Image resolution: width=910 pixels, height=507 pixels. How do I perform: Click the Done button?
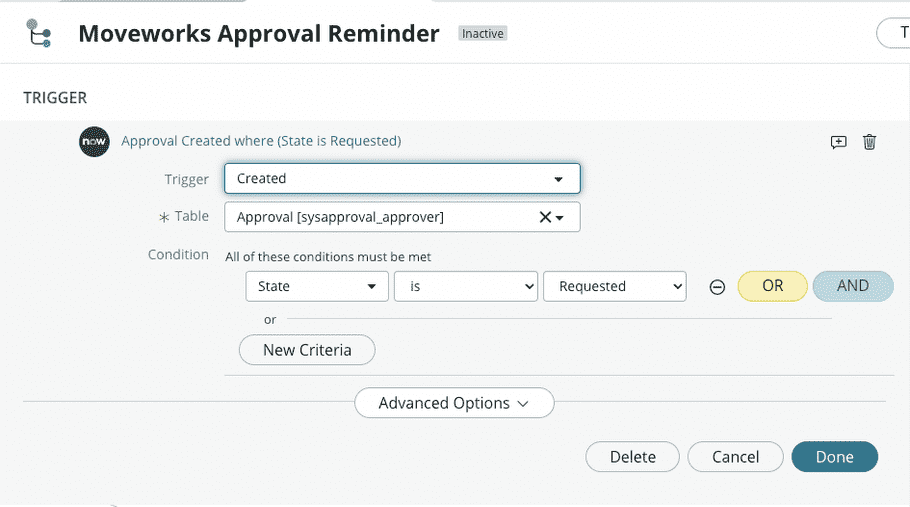[x=835, y=457]
